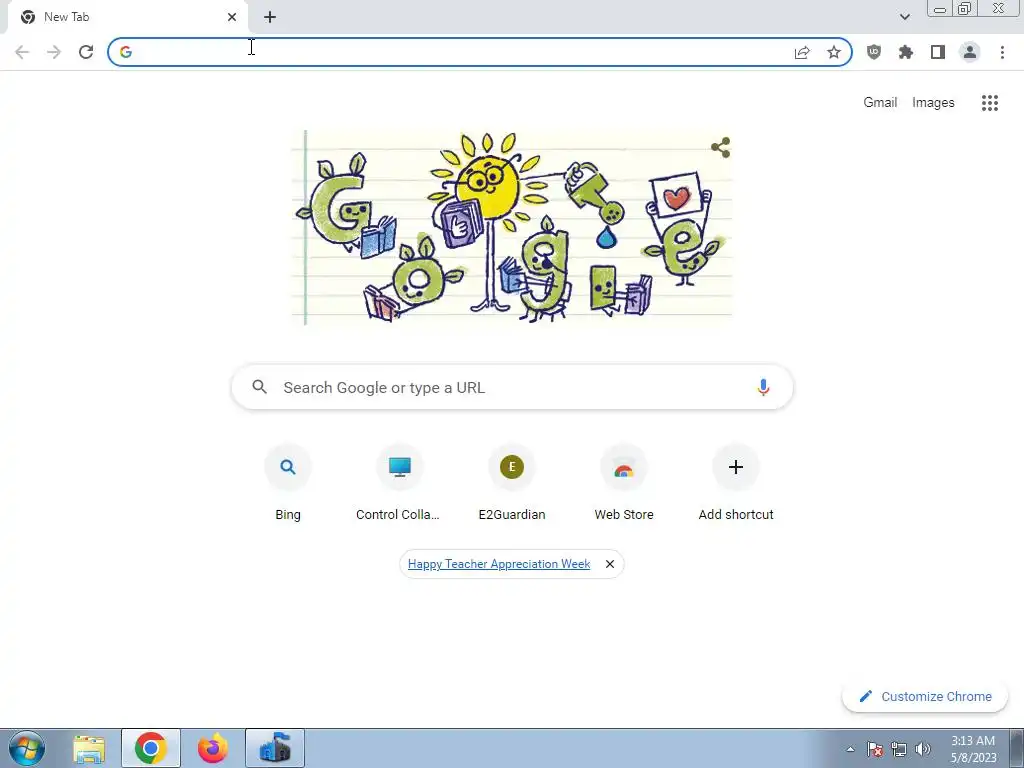This screenshot has height=768, width=1024.
Task: Open the Extensions puzzle-piece menu
Action: [x=906, y=52]
